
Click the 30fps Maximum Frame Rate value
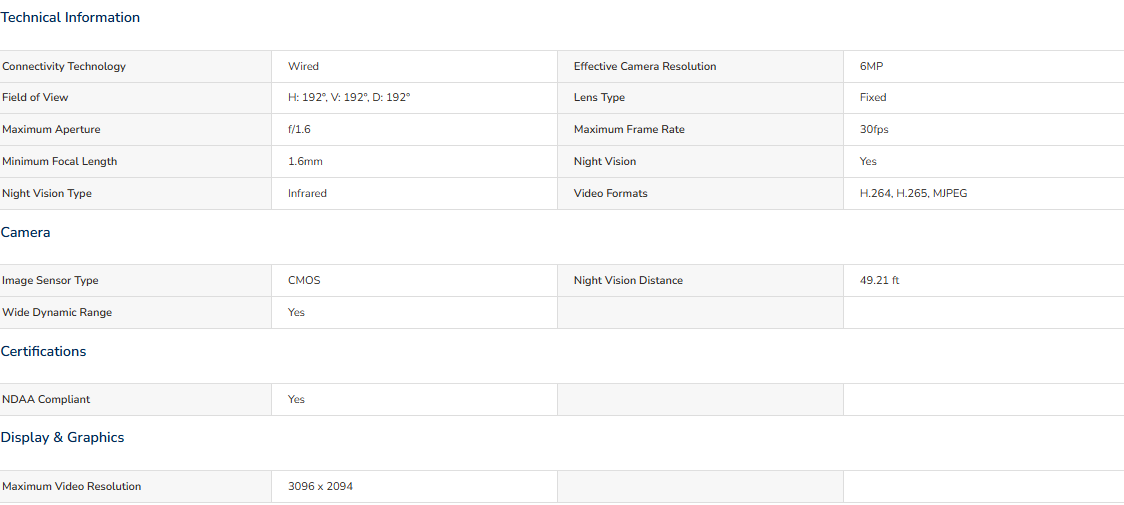pos(874,130)
